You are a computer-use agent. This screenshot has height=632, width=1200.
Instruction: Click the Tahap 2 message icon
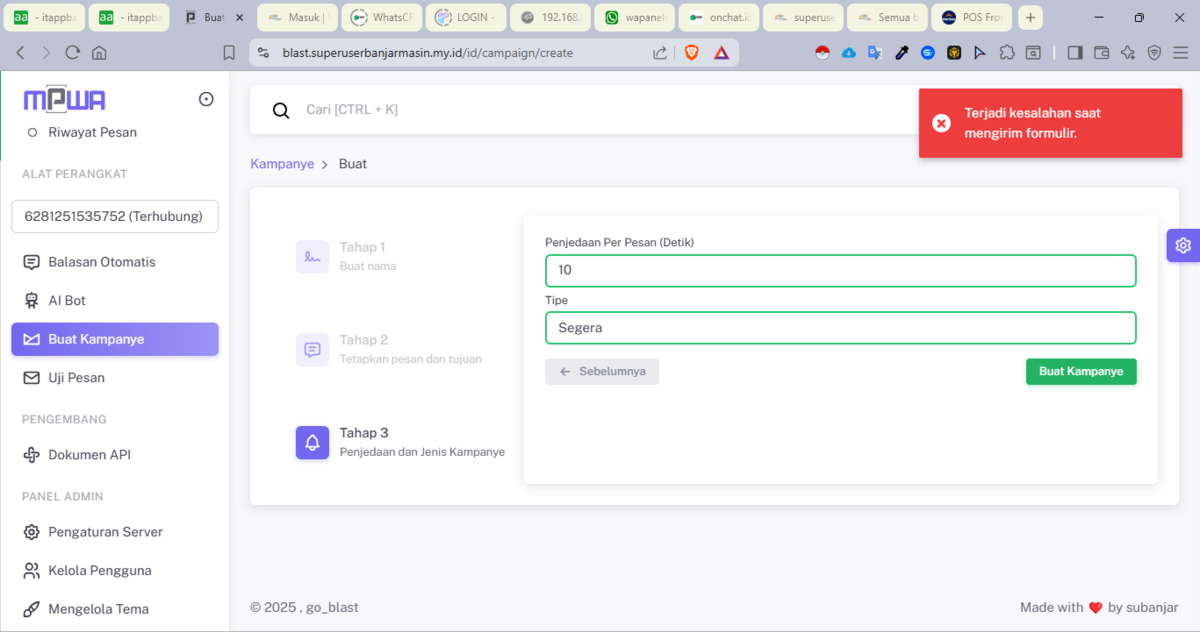(x=312, y=349)
